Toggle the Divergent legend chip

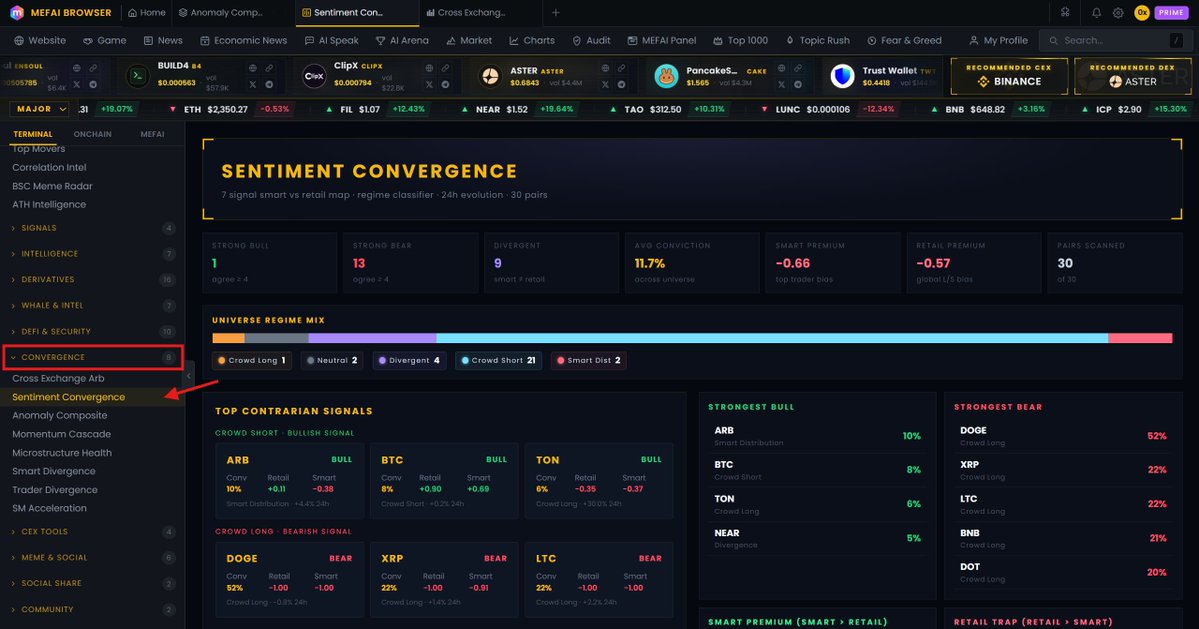[409, 360]
